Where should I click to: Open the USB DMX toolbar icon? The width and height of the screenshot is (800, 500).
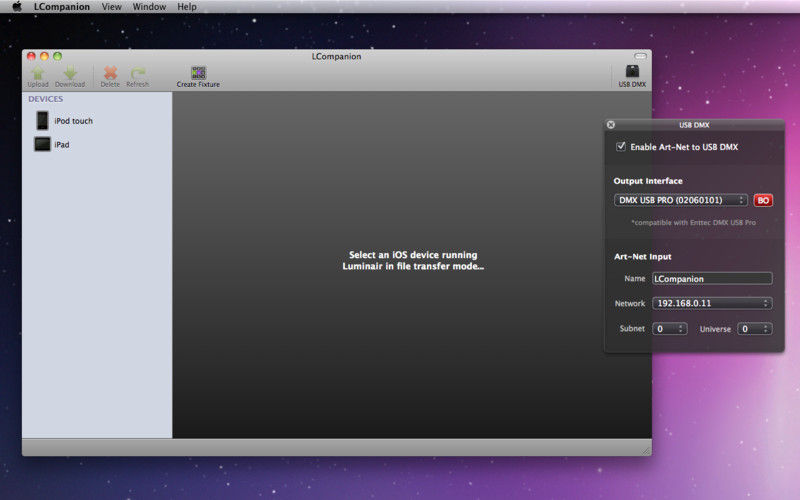(x=632, y=74)
